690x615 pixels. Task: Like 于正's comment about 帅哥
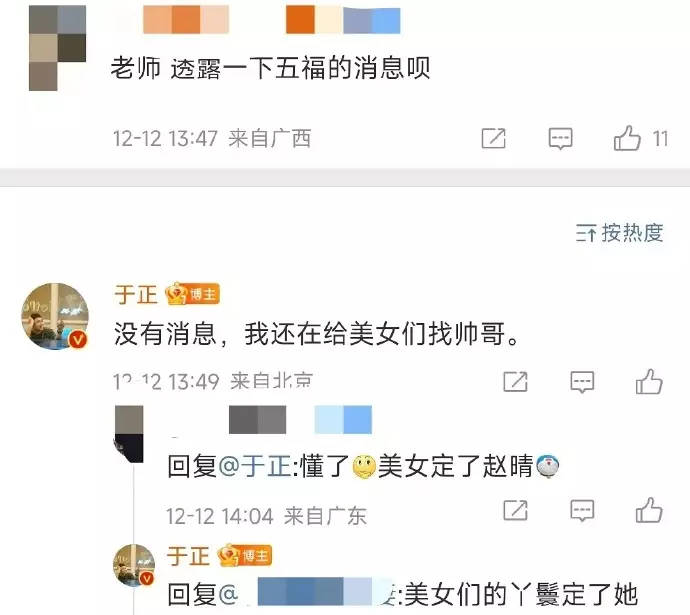(649, 381)
